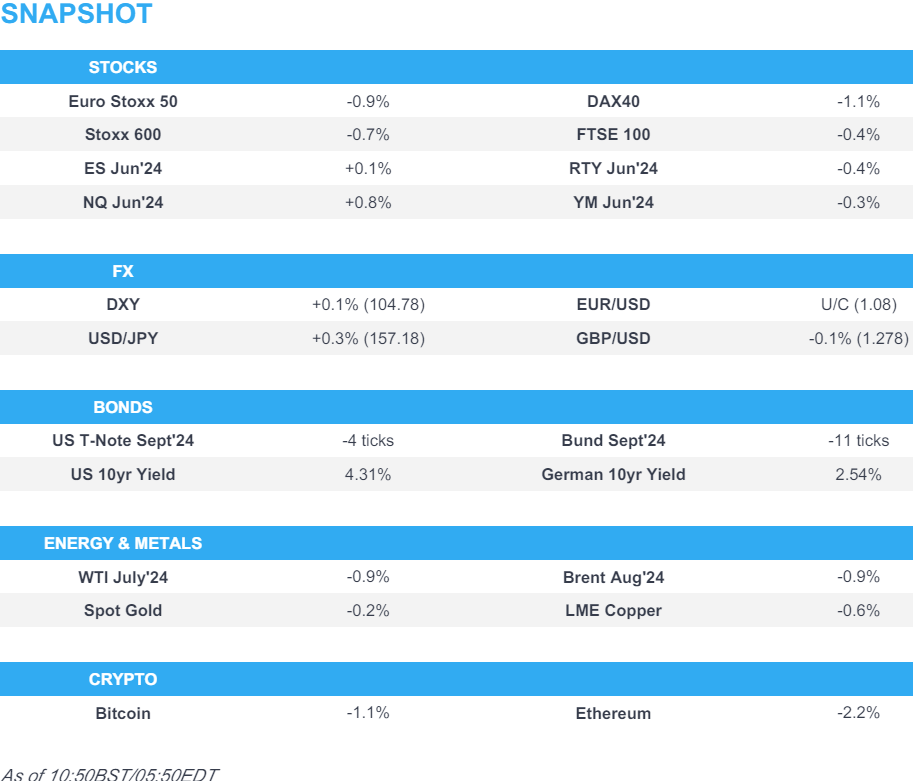Select the FX section header
The height and width of the screenshot is (781, 913).
pos(123,271)
